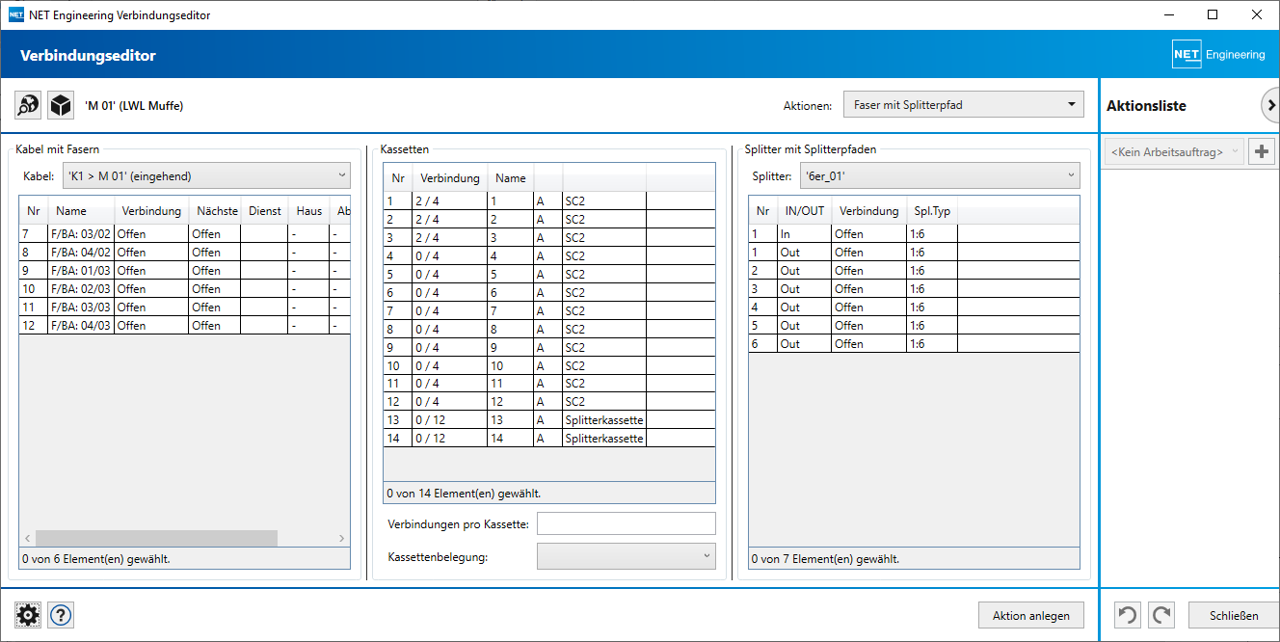Open the Splitter dropdown '6er_01'
The image size is (1280, 642).
click(x=940, y=176)
